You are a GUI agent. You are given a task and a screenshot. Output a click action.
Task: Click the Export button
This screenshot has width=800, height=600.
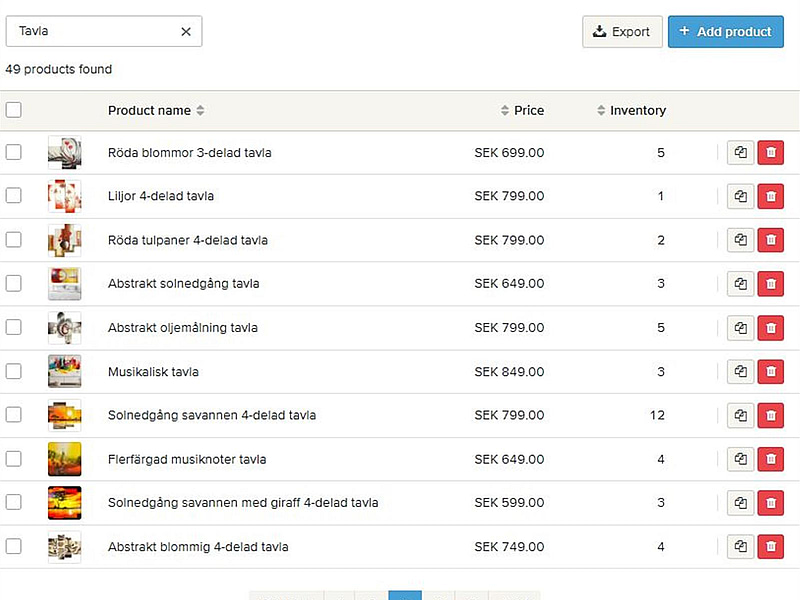point(622,32)
